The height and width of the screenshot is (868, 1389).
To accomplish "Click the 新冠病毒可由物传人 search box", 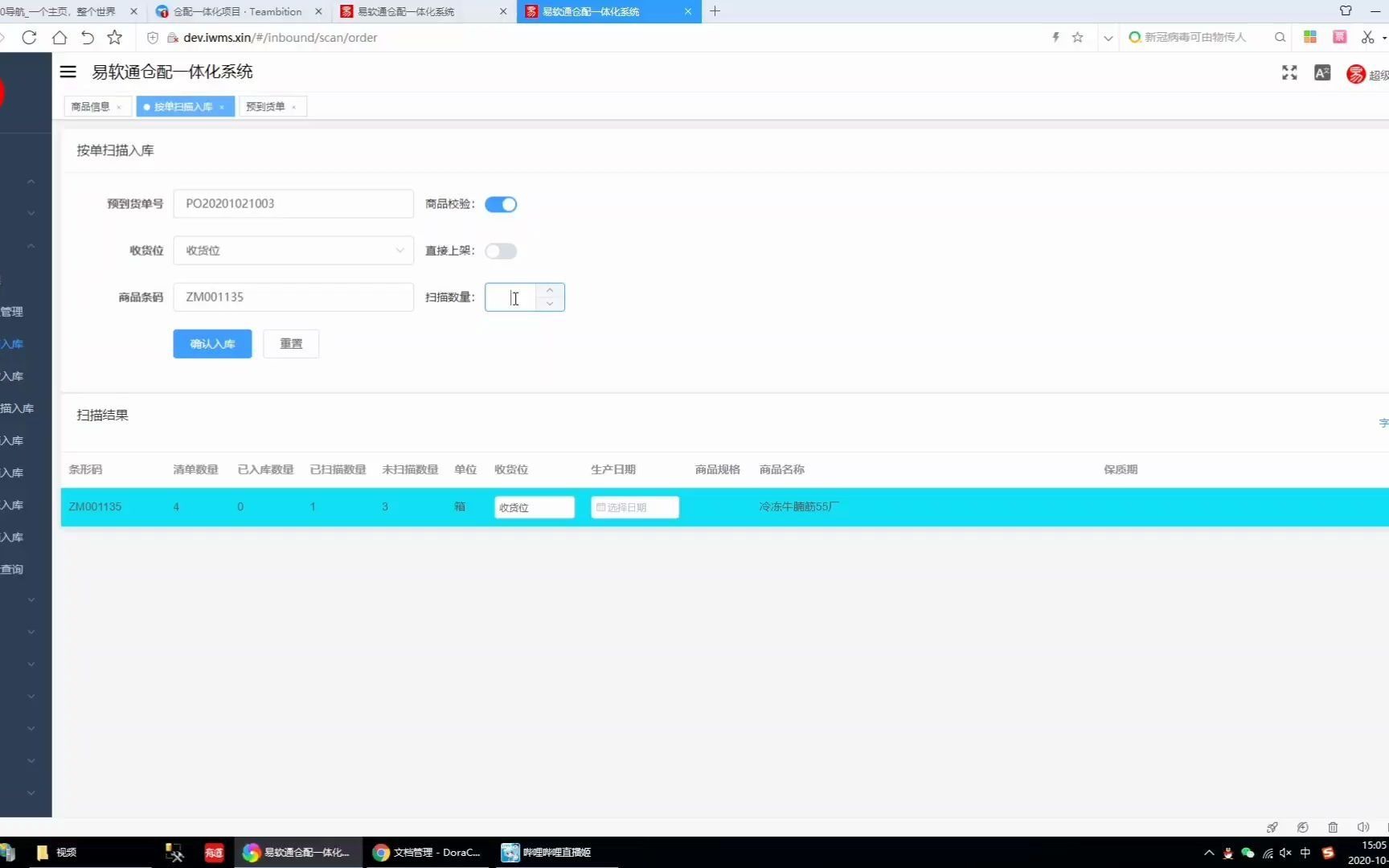I will pos(1194,37).
